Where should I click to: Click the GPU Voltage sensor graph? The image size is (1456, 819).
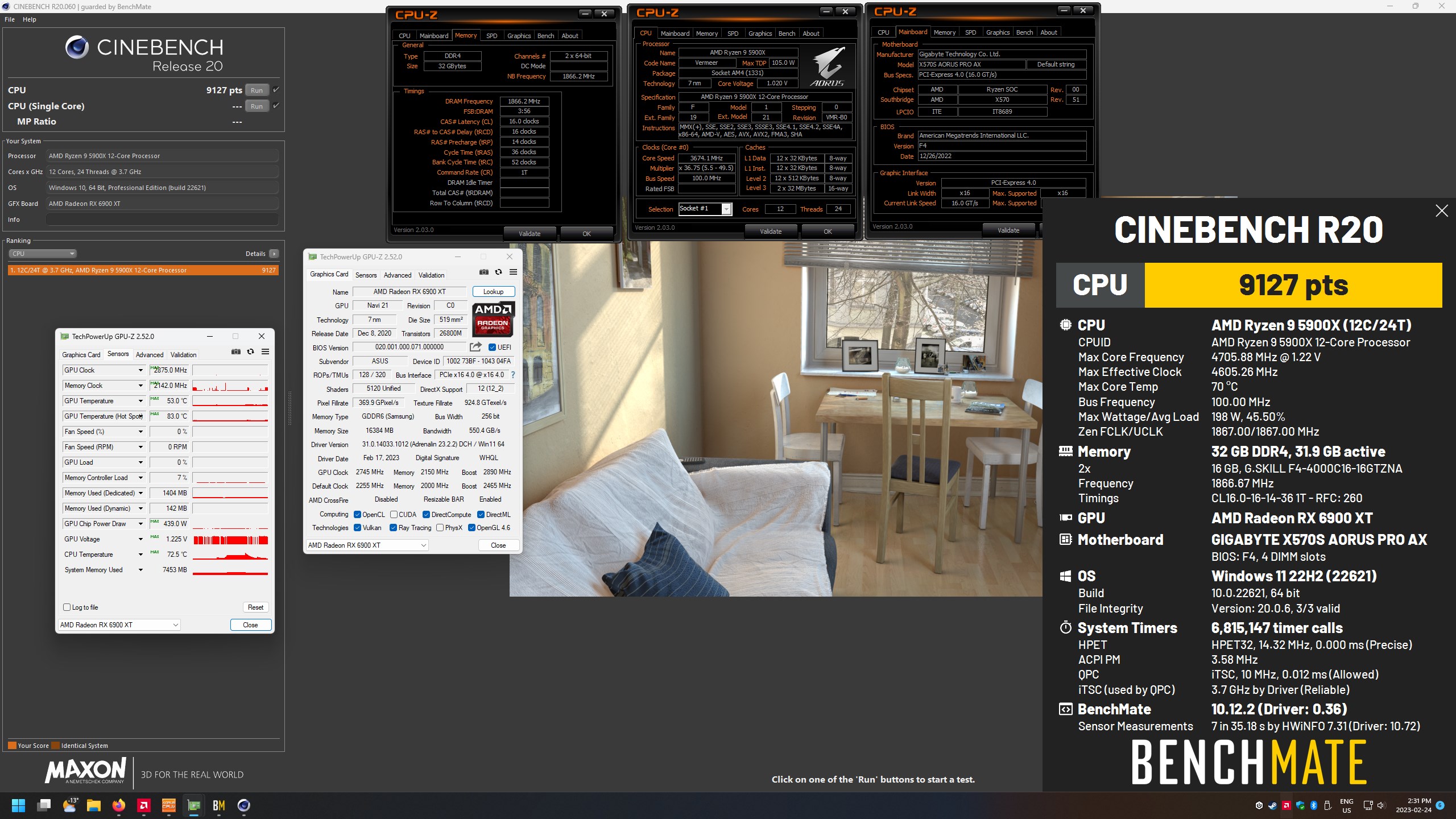tap(230, 539)
